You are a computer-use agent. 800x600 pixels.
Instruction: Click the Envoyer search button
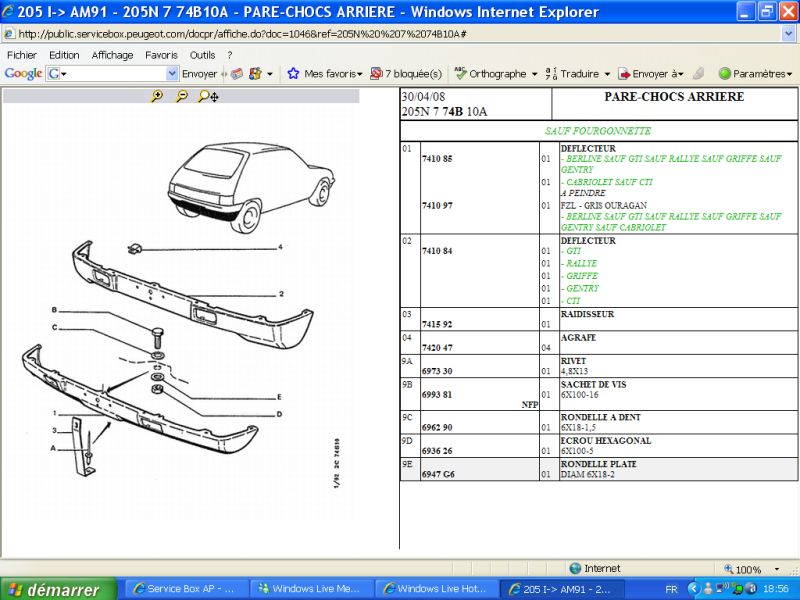(x=199, y=73)
